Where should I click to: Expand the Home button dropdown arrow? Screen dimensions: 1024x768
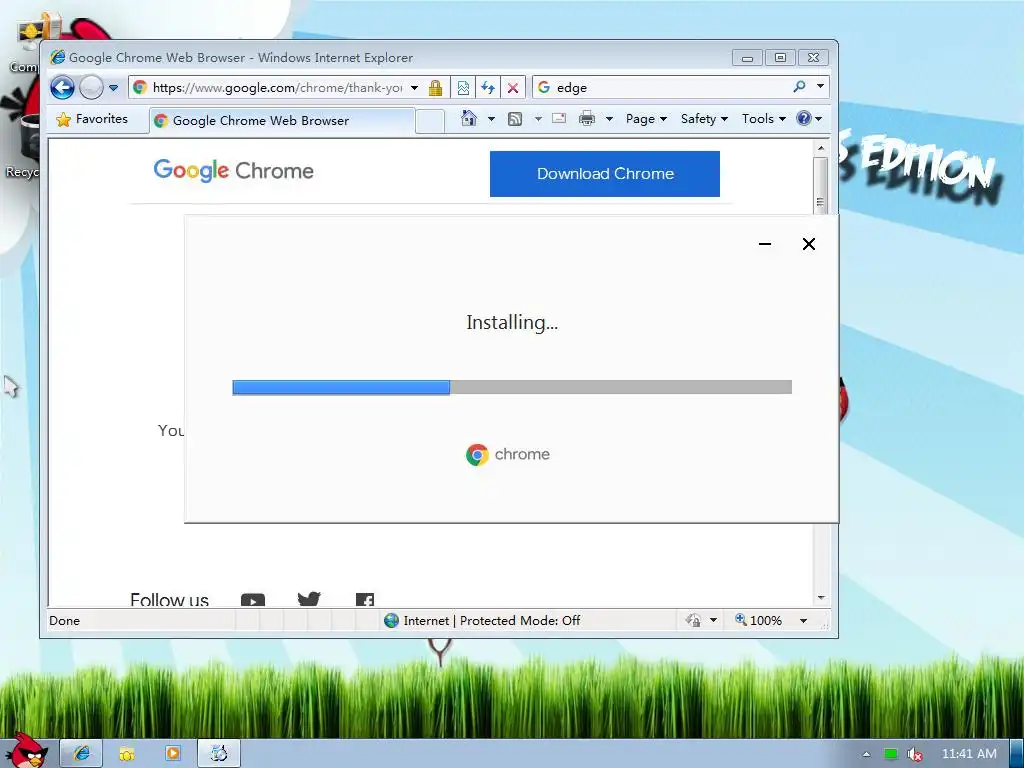pyautogui.click(x=491, y=119)
